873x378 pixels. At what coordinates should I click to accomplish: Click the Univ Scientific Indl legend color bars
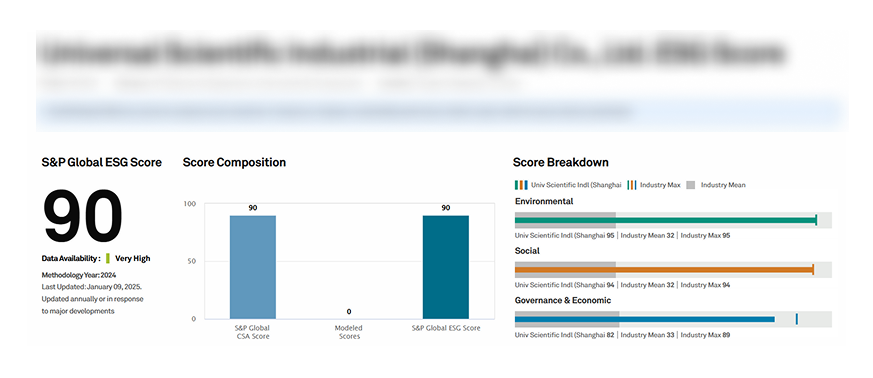[x=521, y=185]
